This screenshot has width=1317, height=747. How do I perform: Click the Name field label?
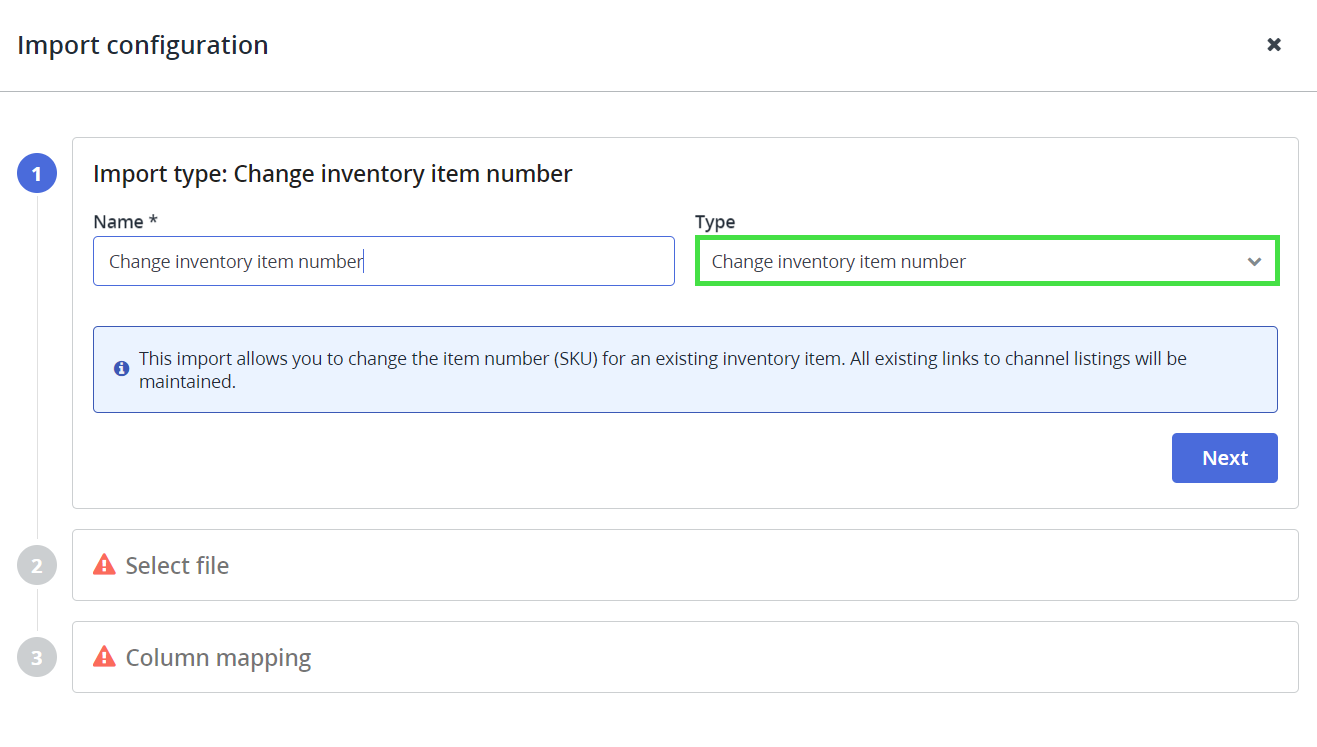[x=126, y=222]
